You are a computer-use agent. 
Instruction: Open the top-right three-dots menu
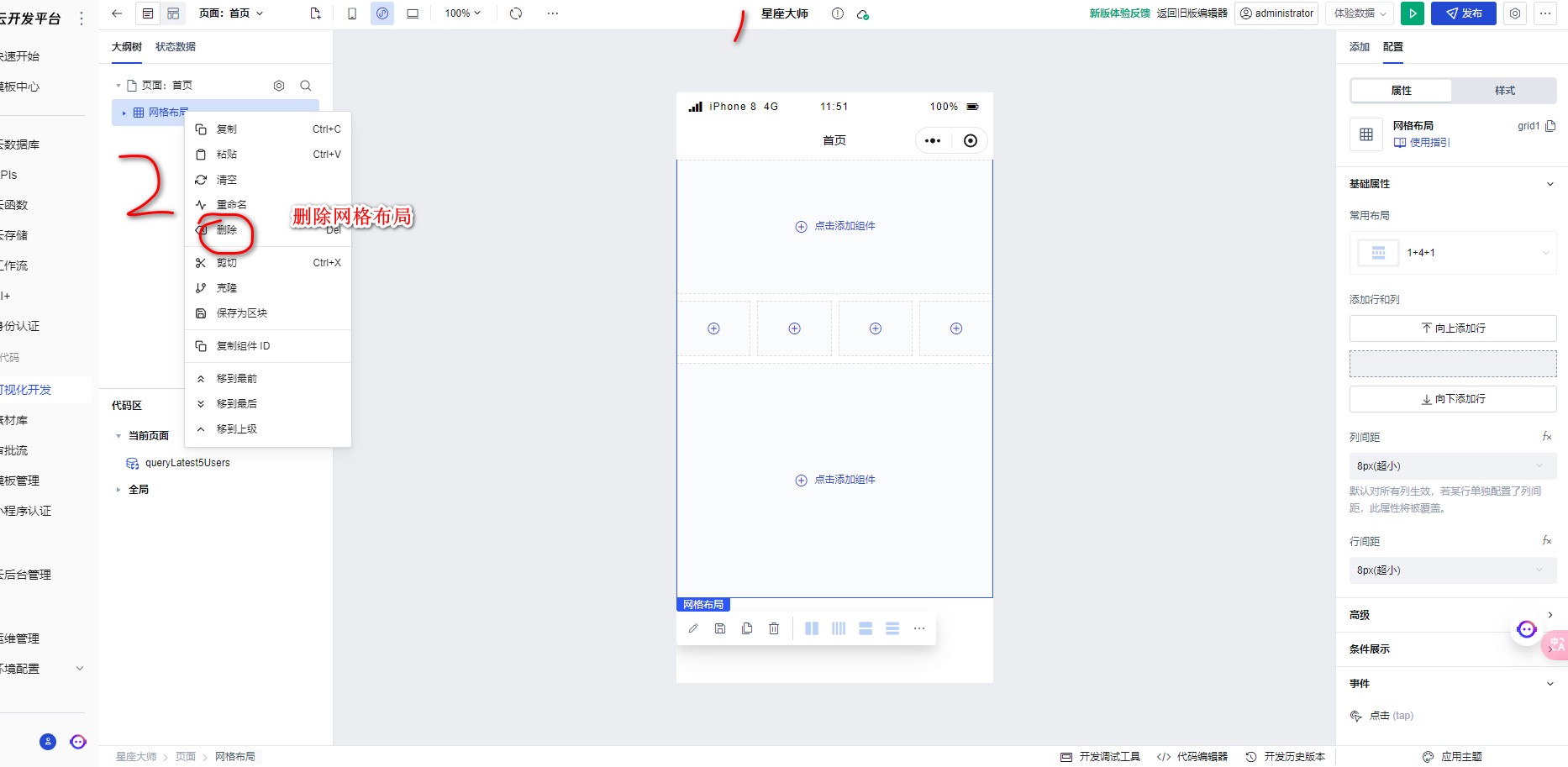(x=1545, y=13)
